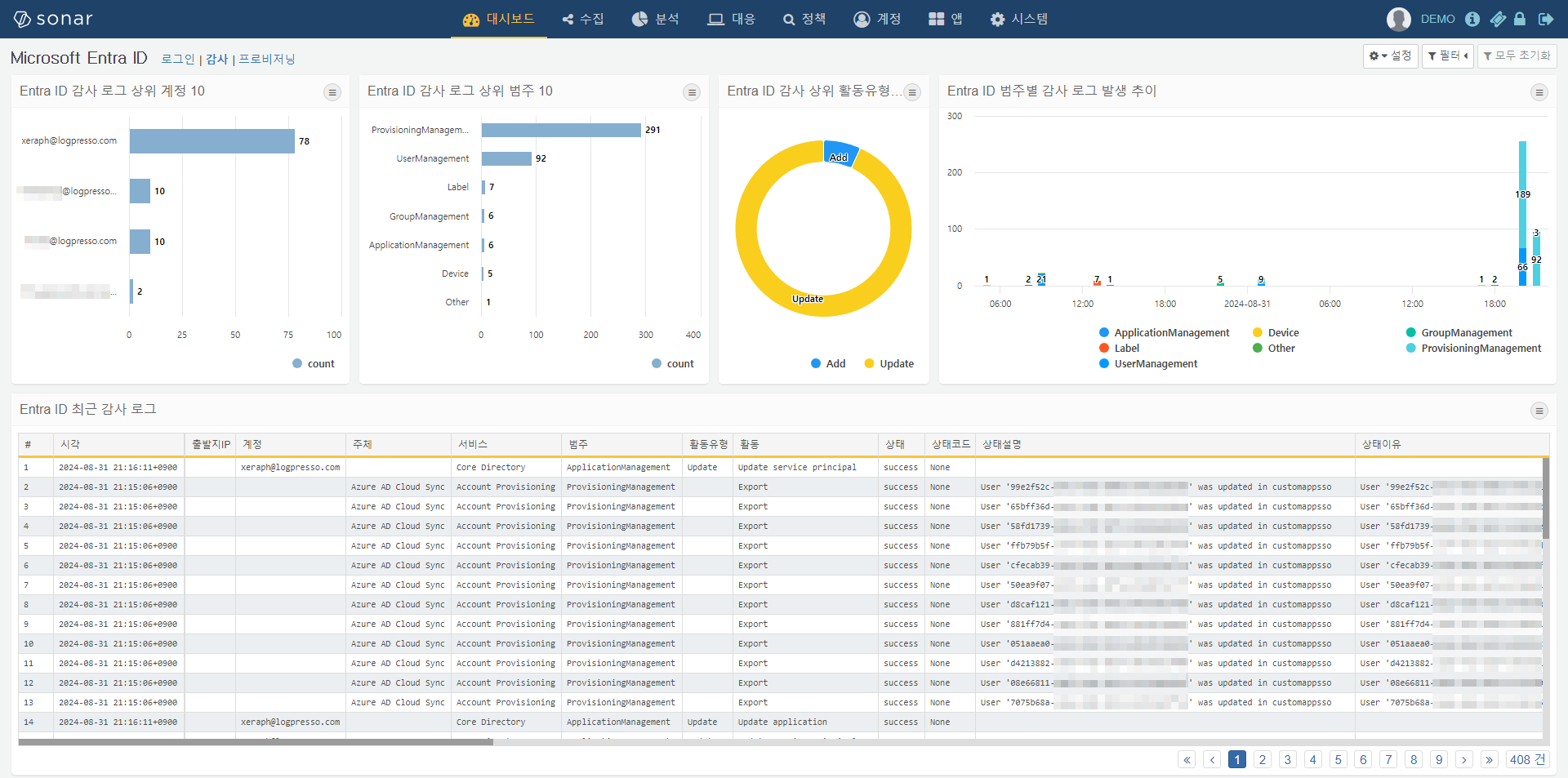Image resolution: width=1568 pixels, height=778 pixels.
Task: Click ProvisioningManagement bar with 291
Action: (561, 130)
